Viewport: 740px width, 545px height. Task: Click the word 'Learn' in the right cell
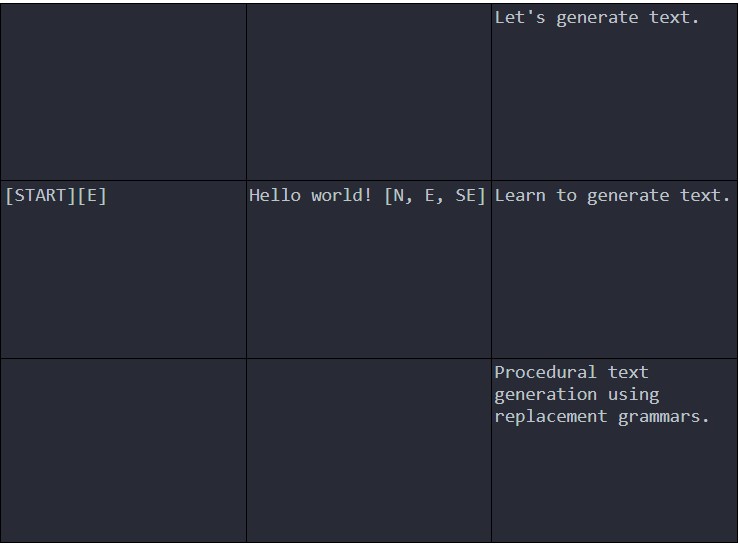[520, 195]
